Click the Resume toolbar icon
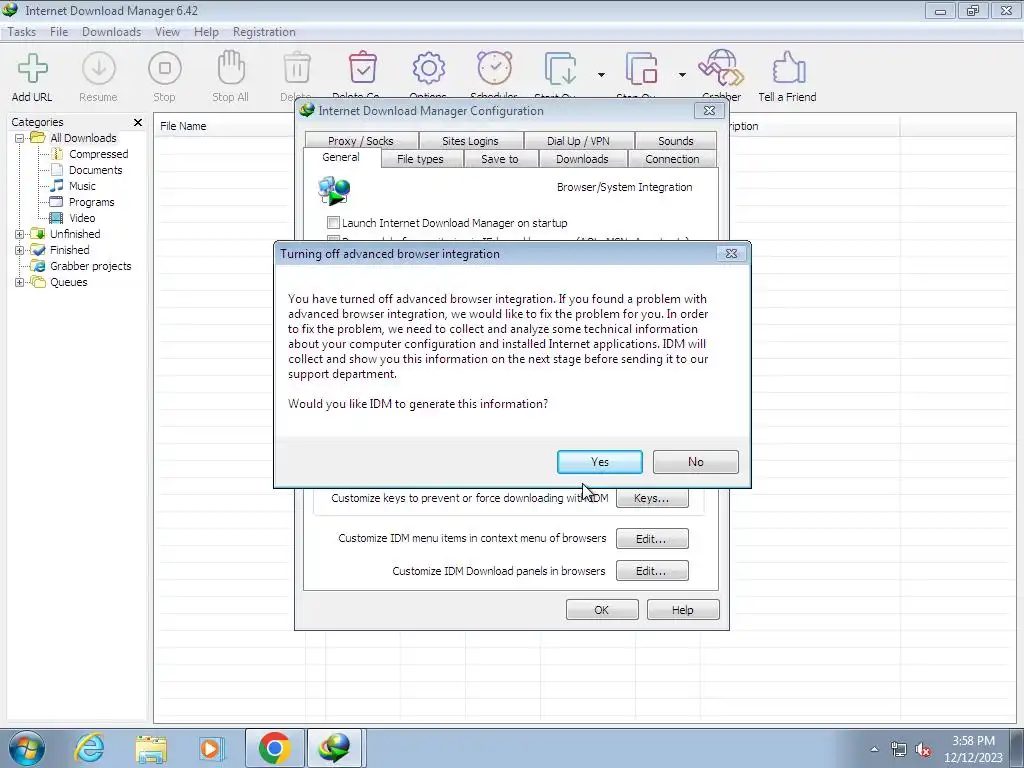1024x768 pixels. point(99,69)
